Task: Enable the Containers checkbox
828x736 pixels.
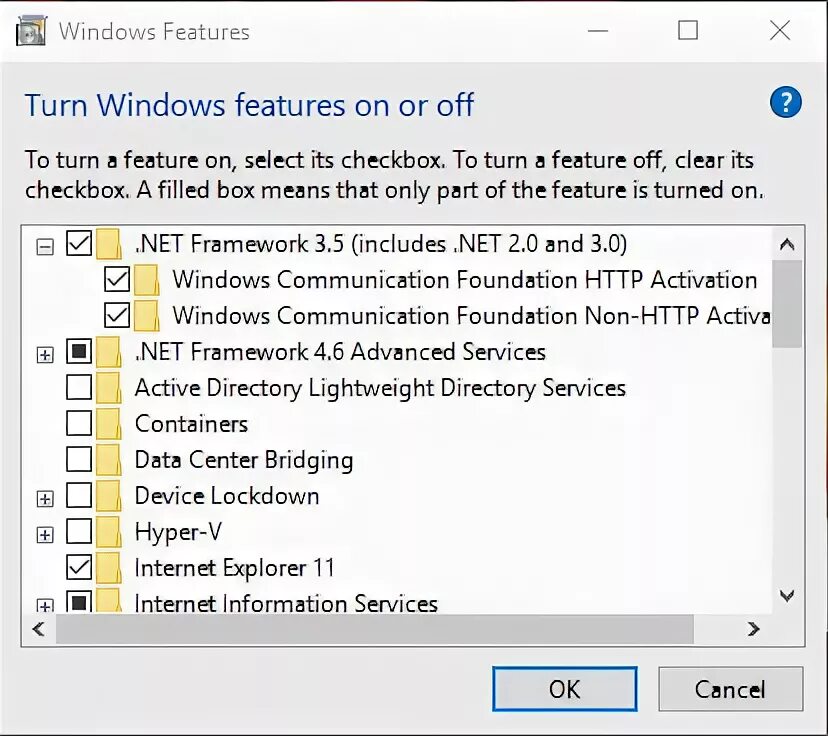Action: 78,424
